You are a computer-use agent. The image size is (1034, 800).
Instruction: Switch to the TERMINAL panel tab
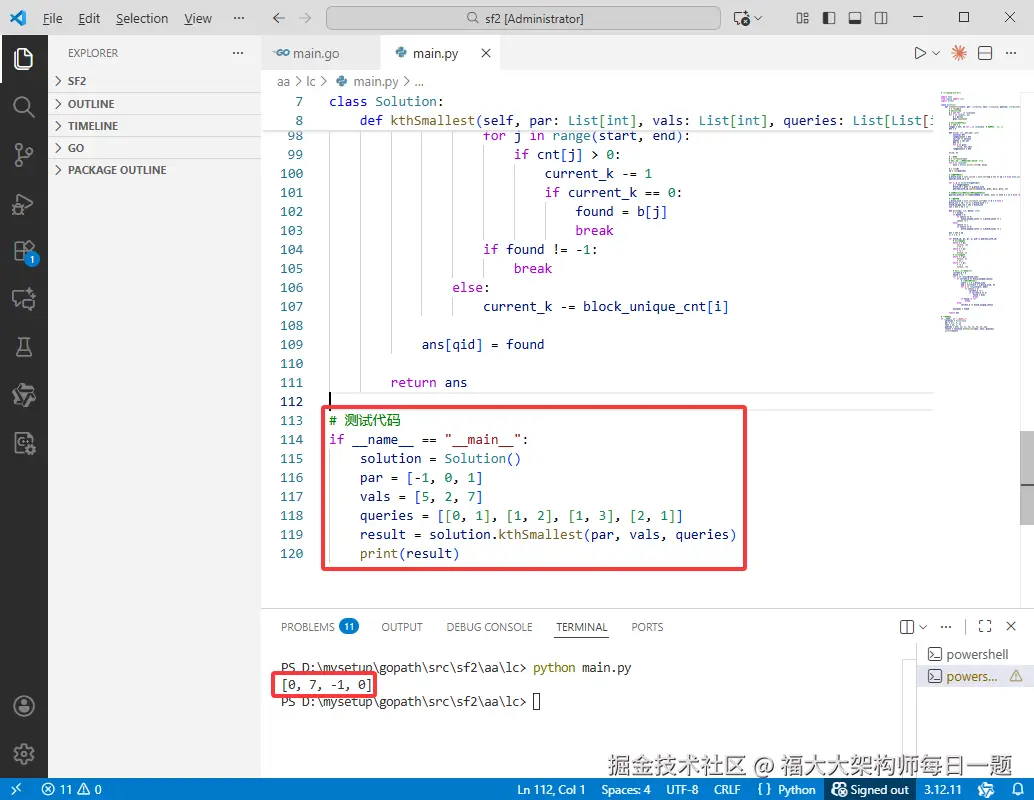point(582,627)
